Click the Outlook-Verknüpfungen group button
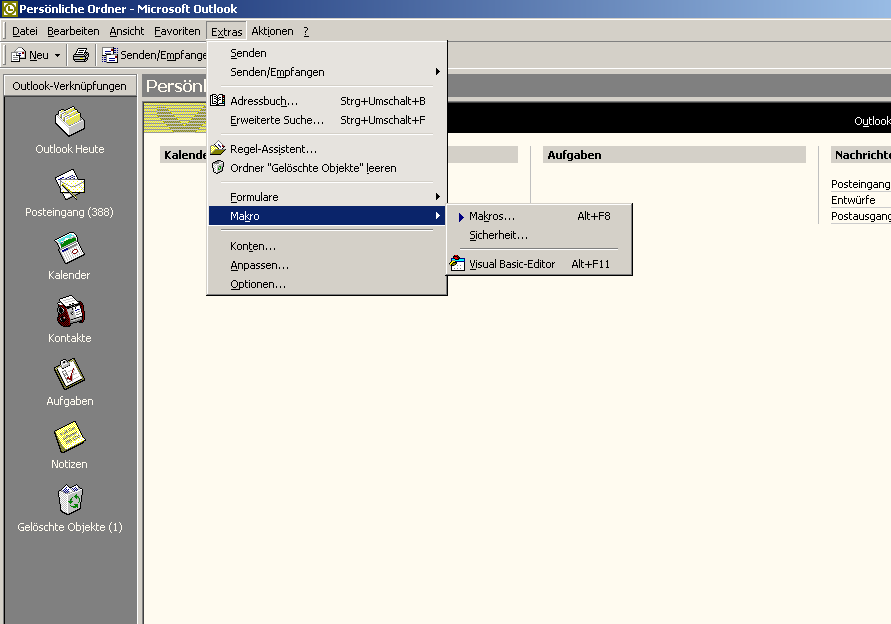891x624 pixels. pyautogui.click(x=70, y=86)
